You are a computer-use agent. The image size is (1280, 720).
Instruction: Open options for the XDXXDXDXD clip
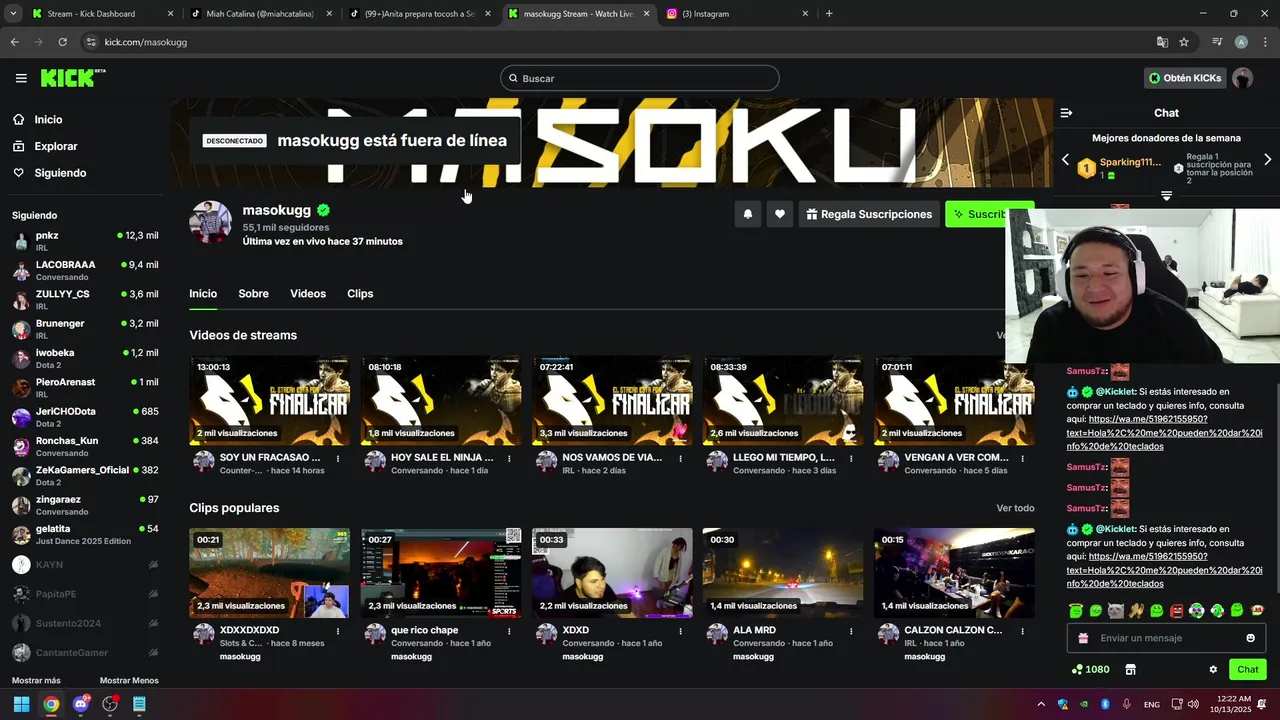(x=338, y=631)
